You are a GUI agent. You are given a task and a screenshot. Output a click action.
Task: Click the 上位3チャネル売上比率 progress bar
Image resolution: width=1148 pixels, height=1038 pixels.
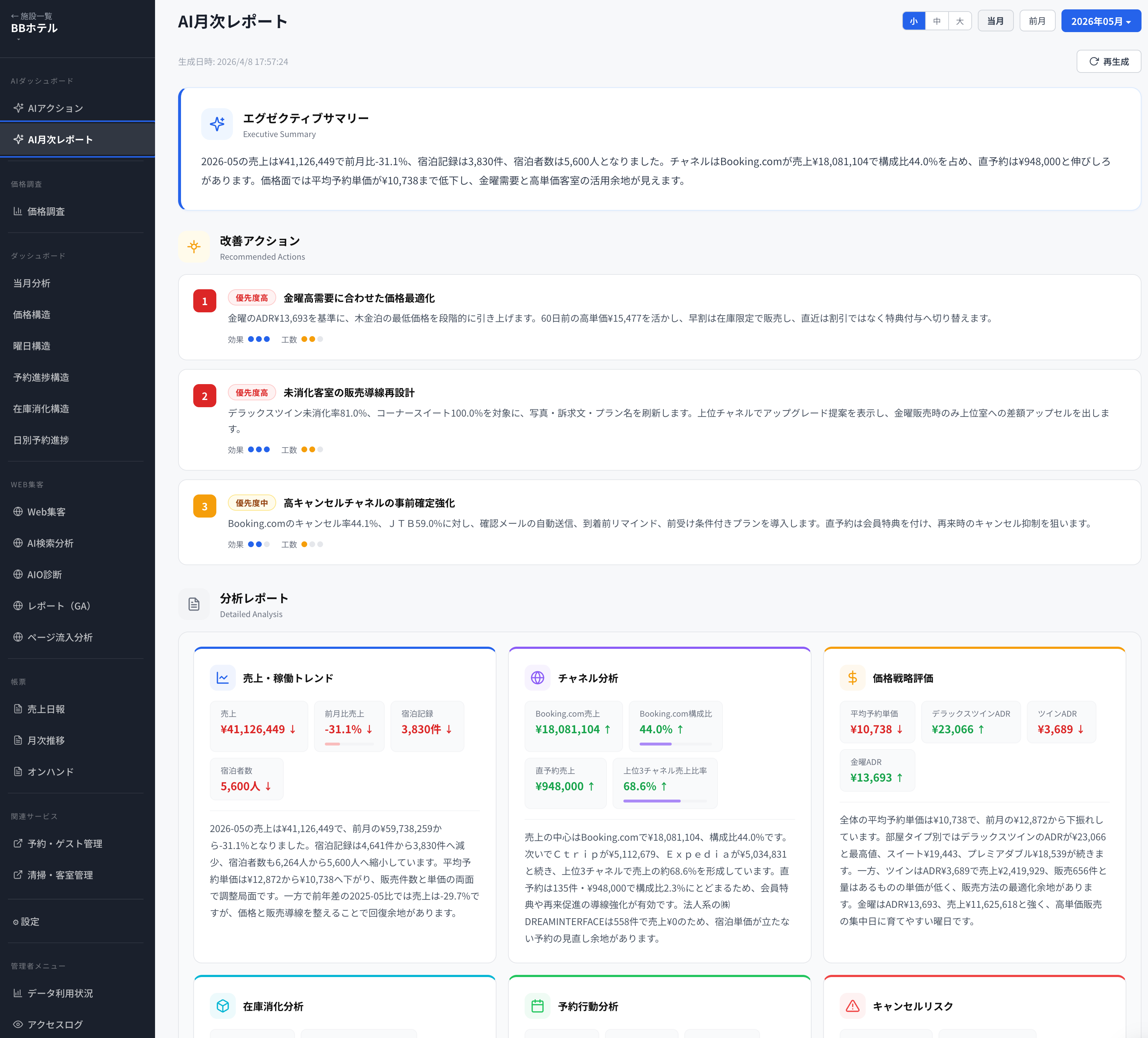point(664,800)
